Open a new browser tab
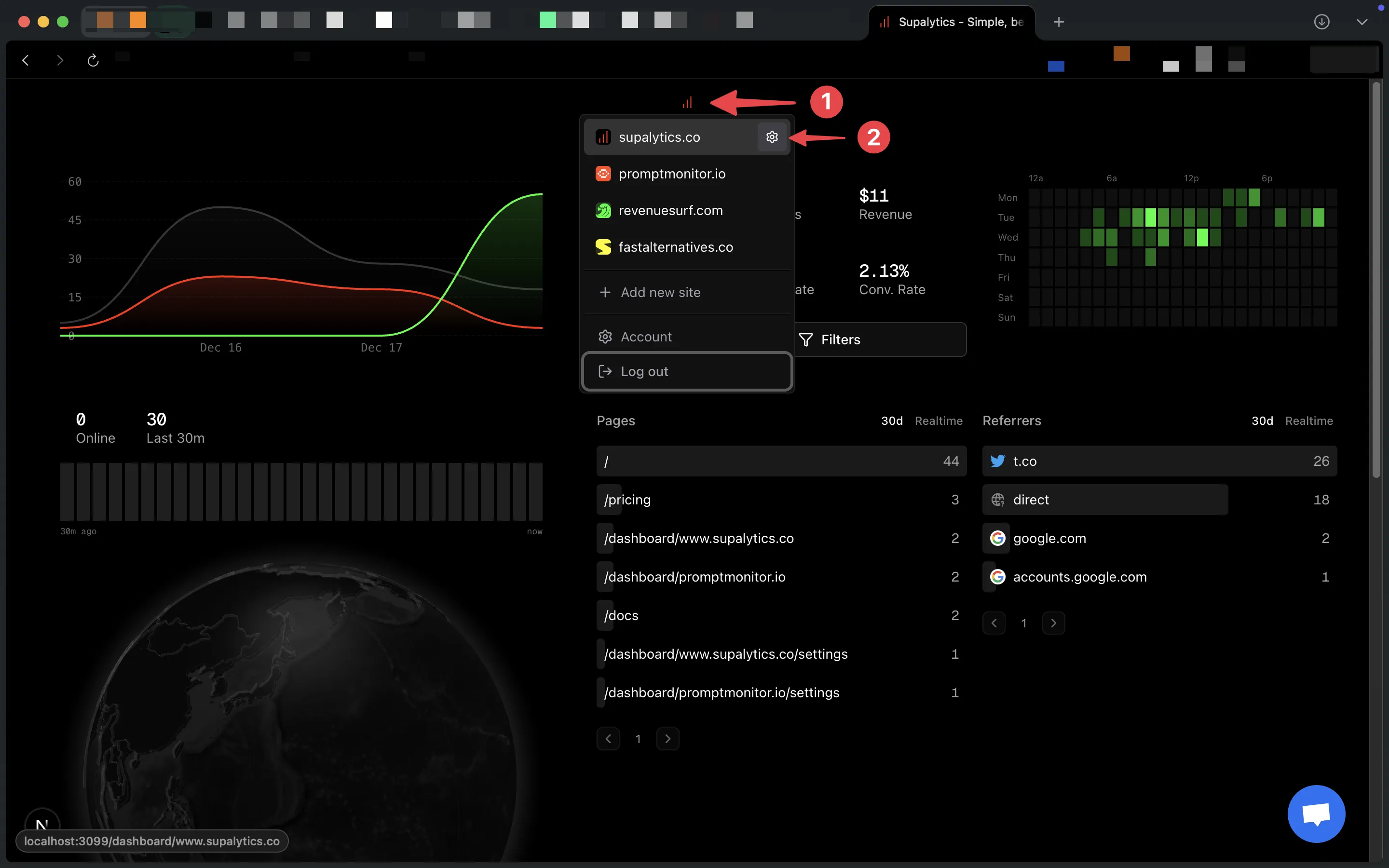Screen dimensions: 1389x868 point(1059,22)
